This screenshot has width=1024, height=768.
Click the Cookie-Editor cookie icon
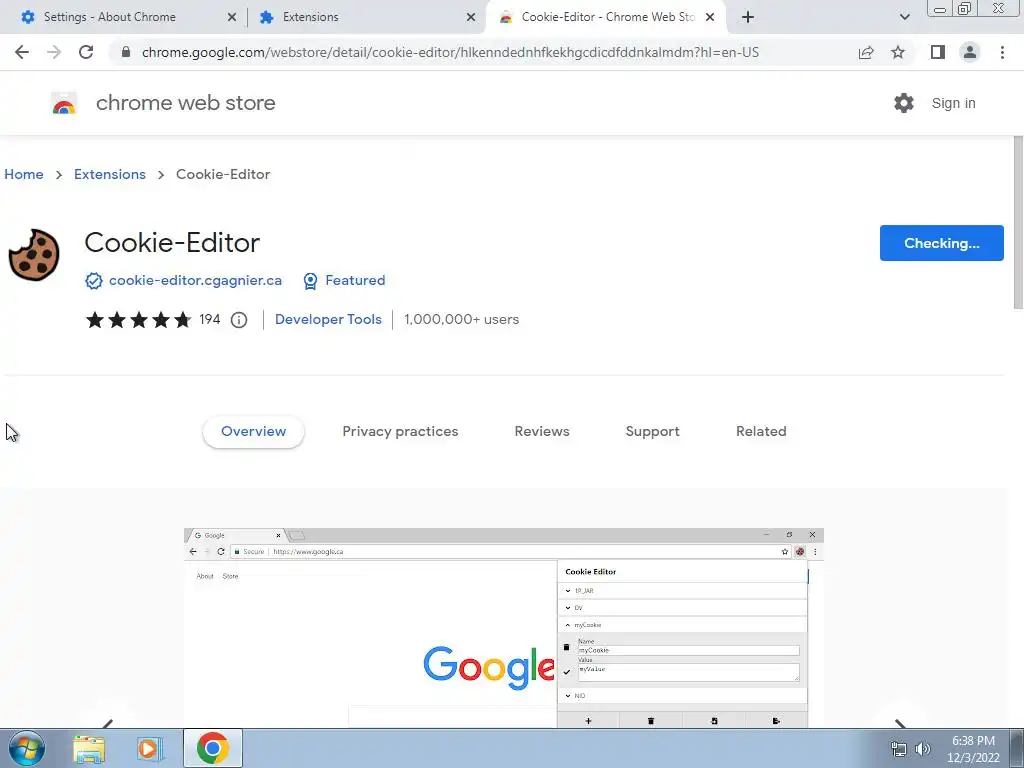(34, 255)
